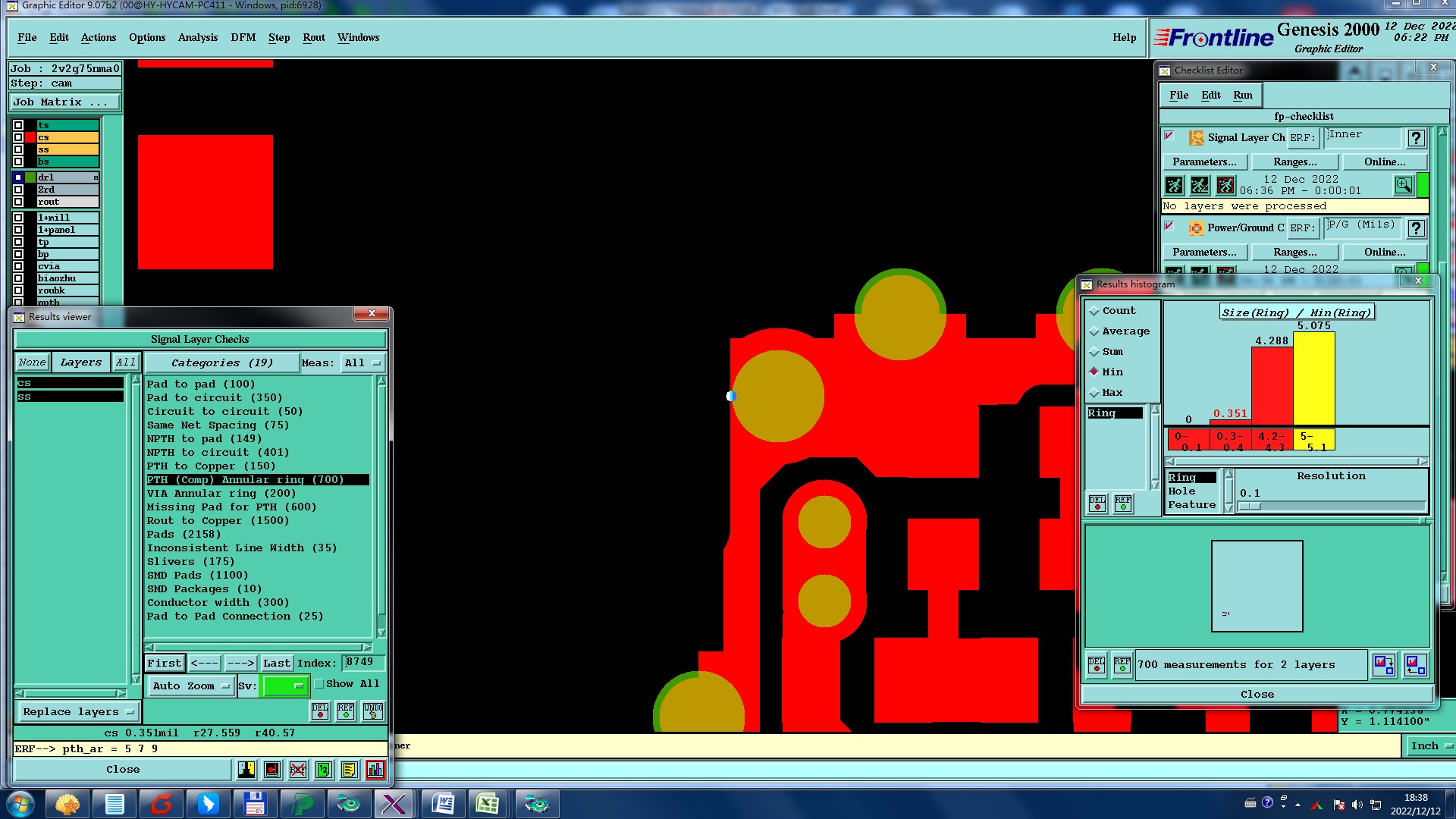Open Auto Zoom dropdown
Viewport: 1456px width, 819px height.
(x=190, y=686)
